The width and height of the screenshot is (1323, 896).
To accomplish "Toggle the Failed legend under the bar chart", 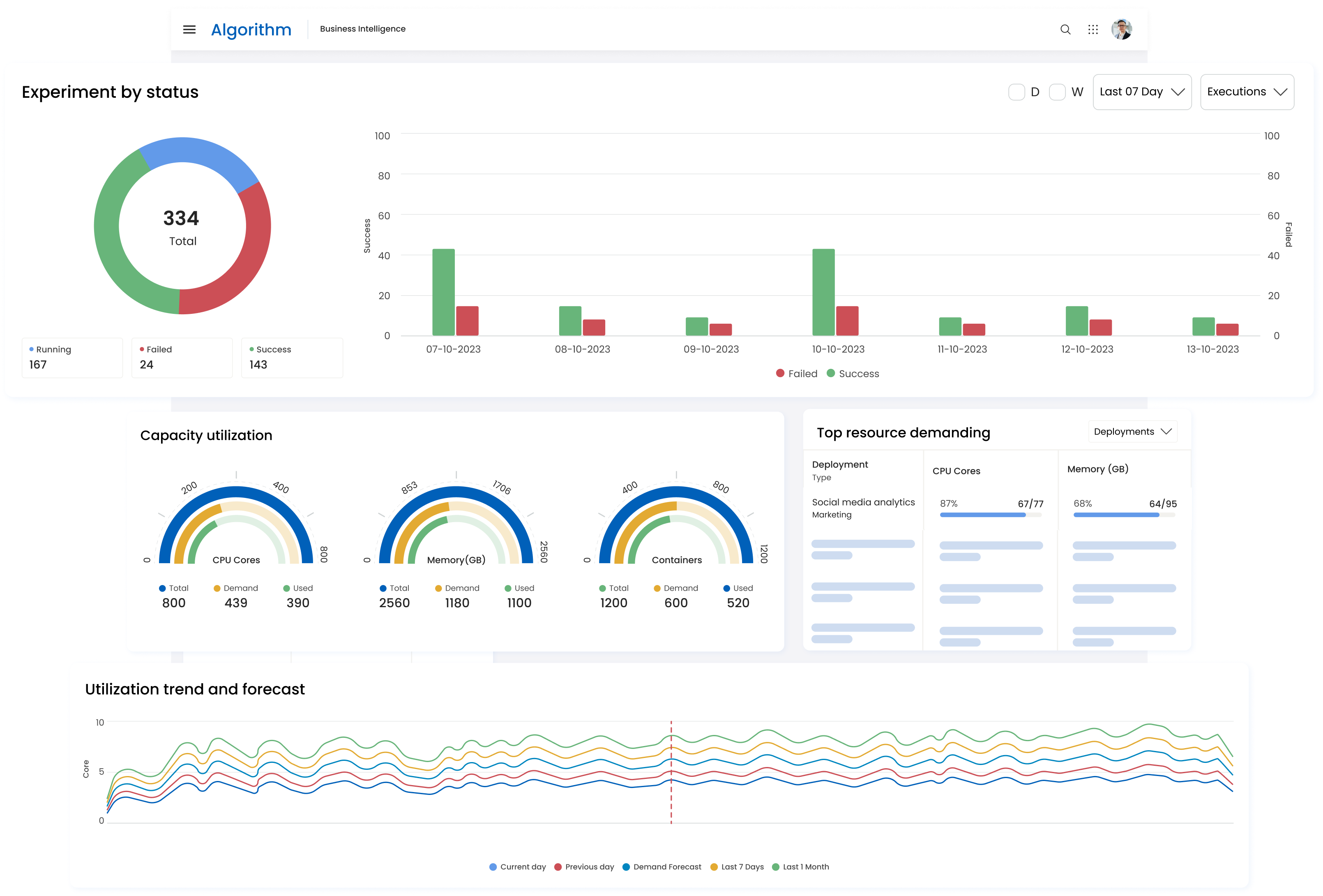I will click(796, 373).
